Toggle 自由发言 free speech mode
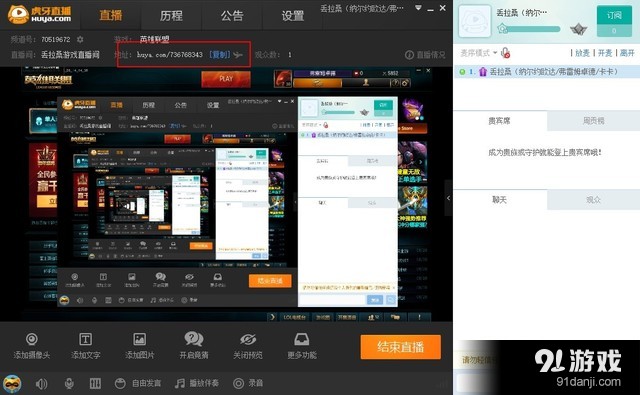 tap(138, 383)
